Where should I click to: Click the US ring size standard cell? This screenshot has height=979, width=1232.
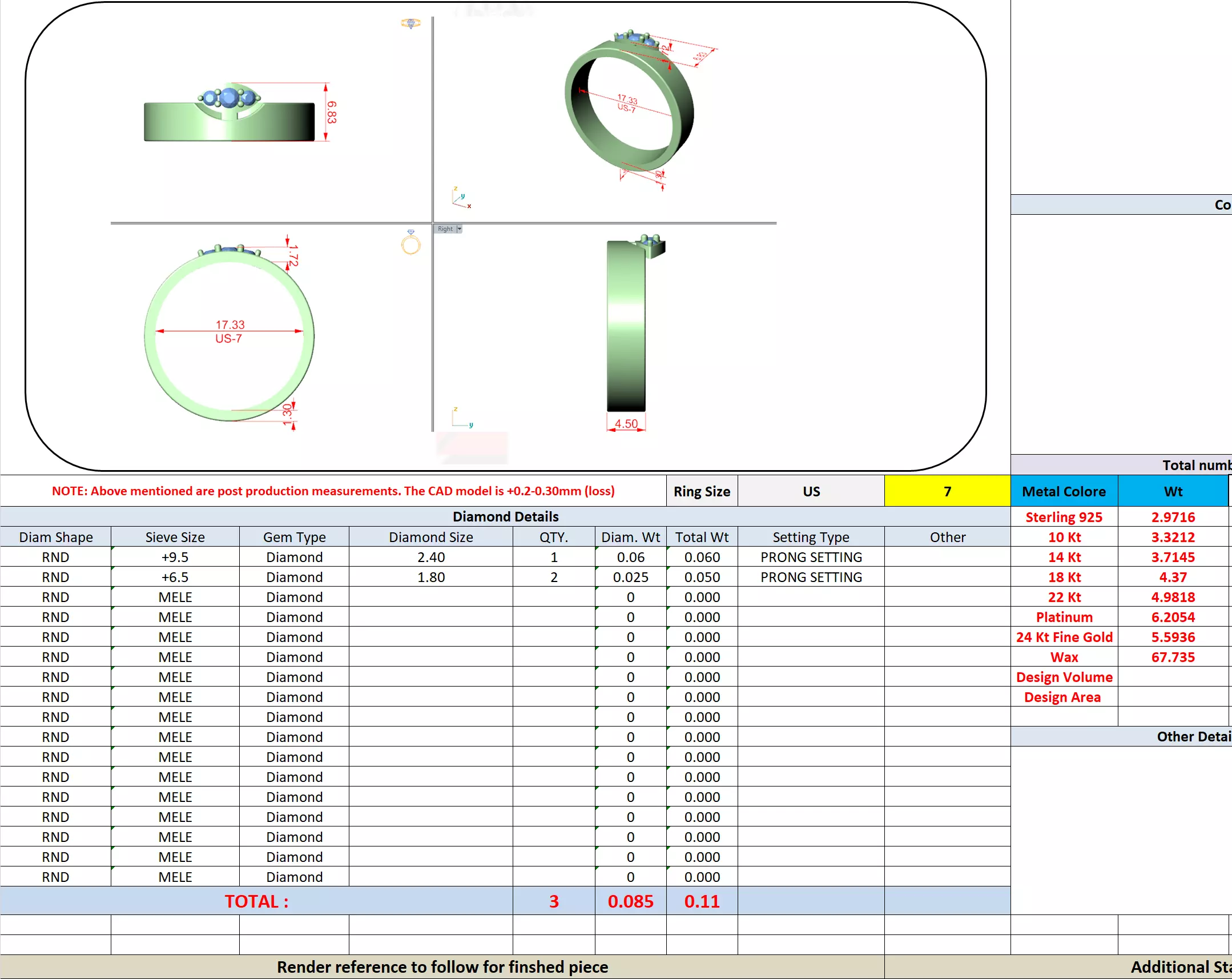tap(810, 491)
